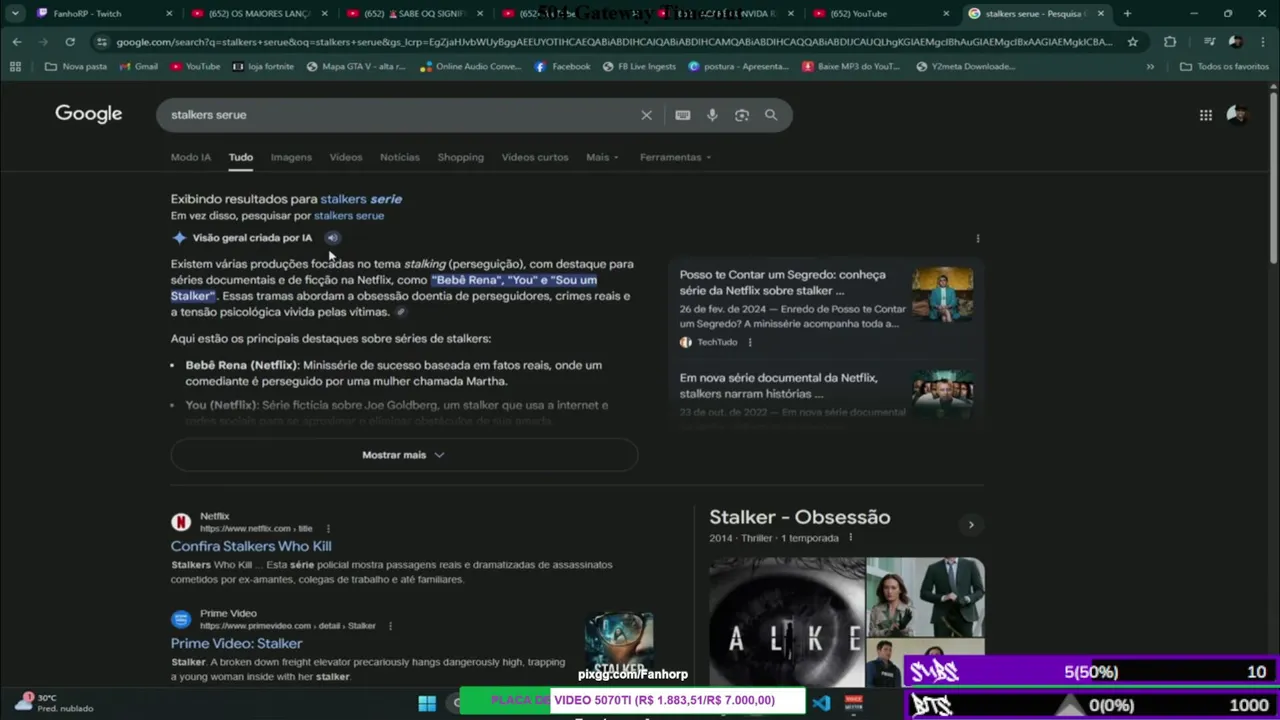Open the Google apps grid icon
1280x720 pixels.
click(1205, 115)
